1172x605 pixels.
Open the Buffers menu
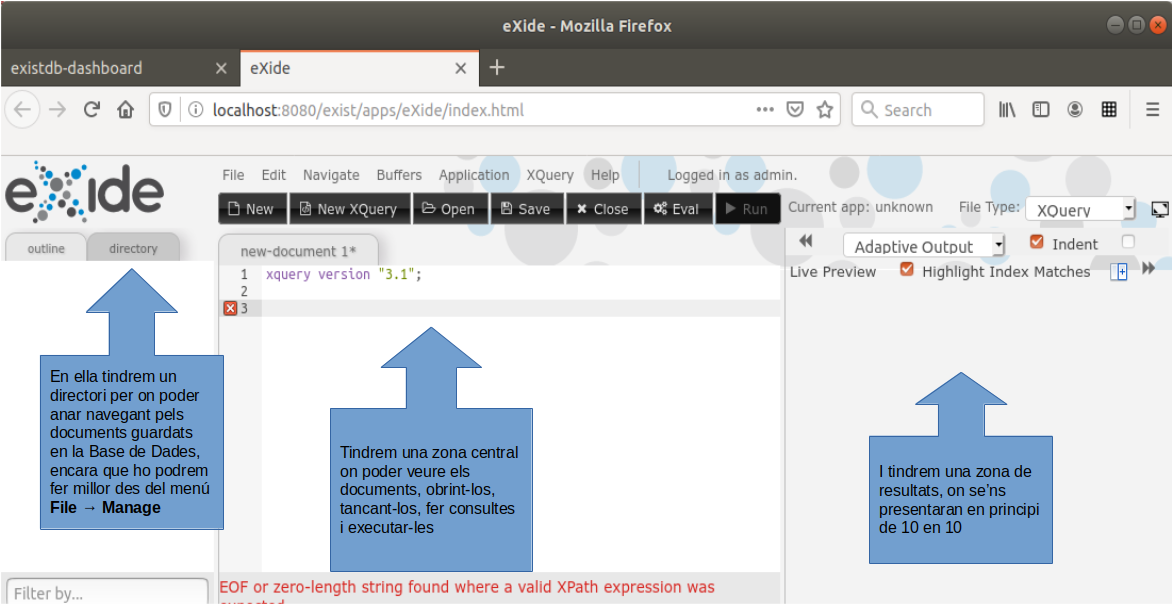click(399, 175)
